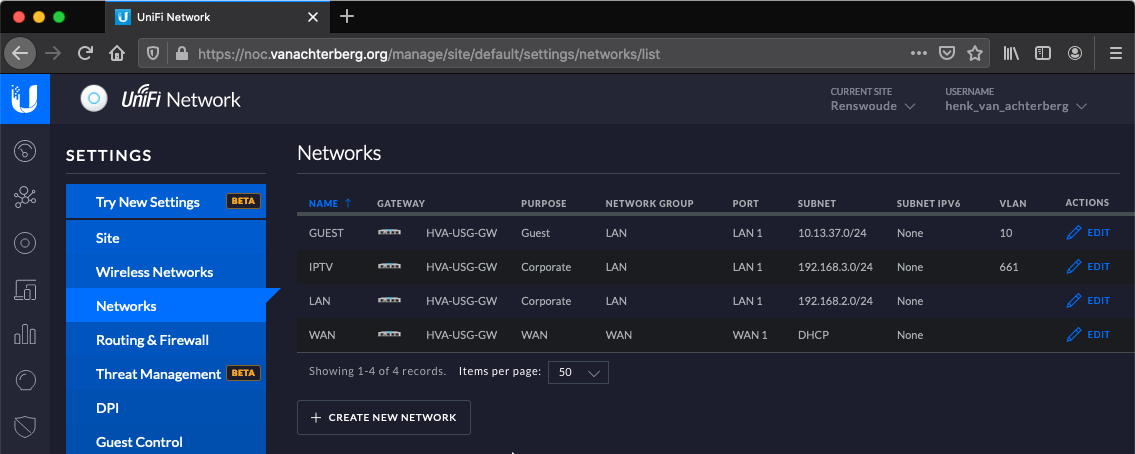Open Firefox library icon
Viewport: 1135px width, 454px height.
pyautogui.click(x=1011, y=53)
